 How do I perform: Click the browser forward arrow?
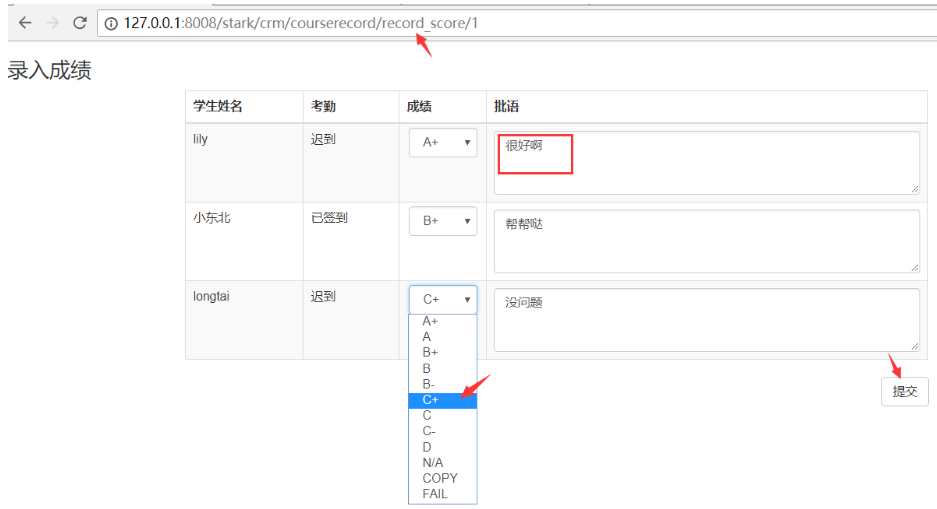[x=53, y=23]
